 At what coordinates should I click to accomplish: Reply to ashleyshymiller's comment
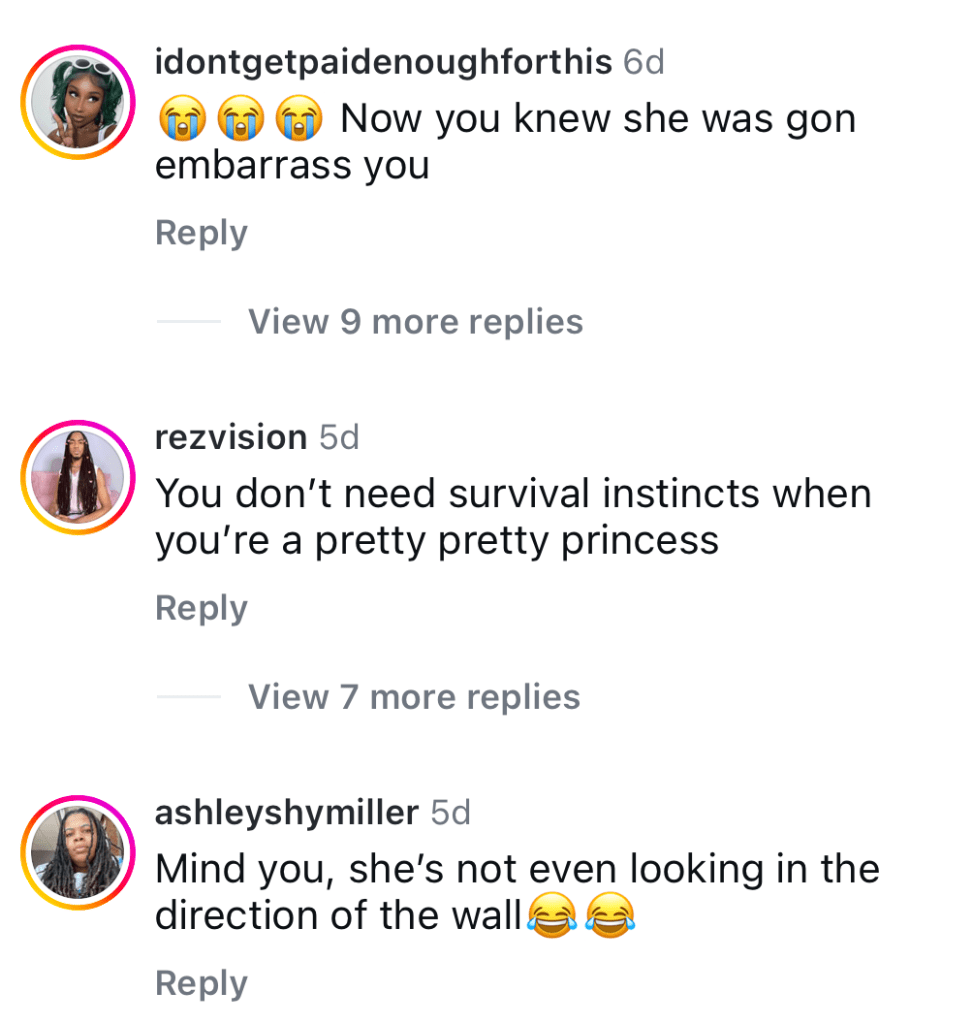pyautogui.click(x=201, y=983)
